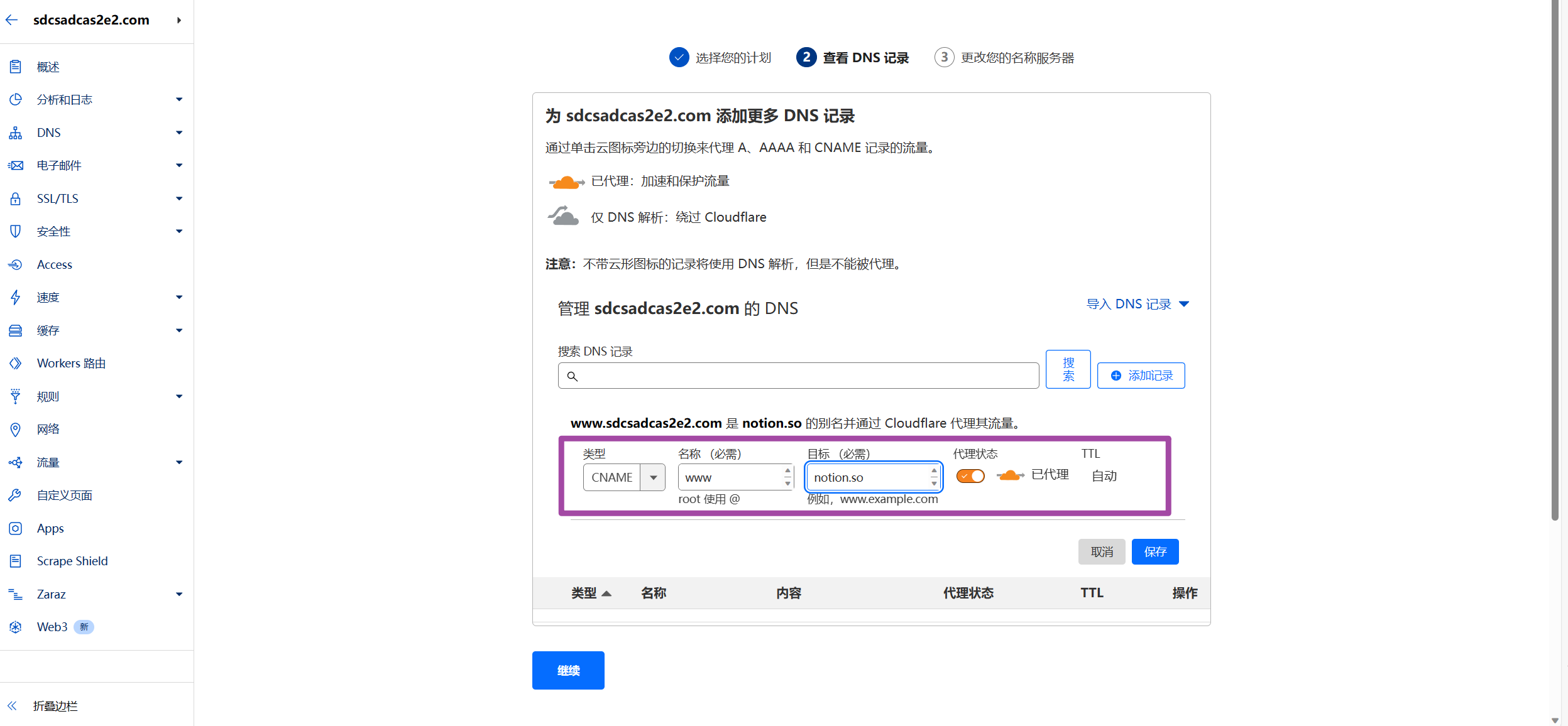Click the 电子邮件 envelope icon
1568x726 pixels.
pyautogui.click(x=16, y=165)
